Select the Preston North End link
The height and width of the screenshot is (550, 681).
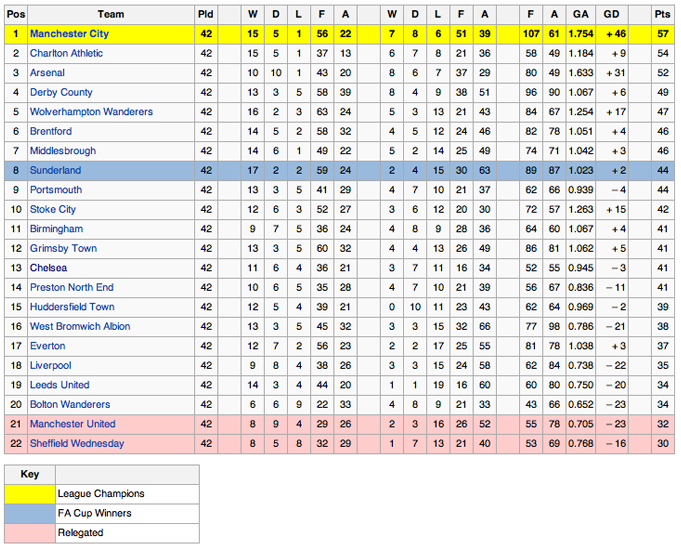coord(71,287)
